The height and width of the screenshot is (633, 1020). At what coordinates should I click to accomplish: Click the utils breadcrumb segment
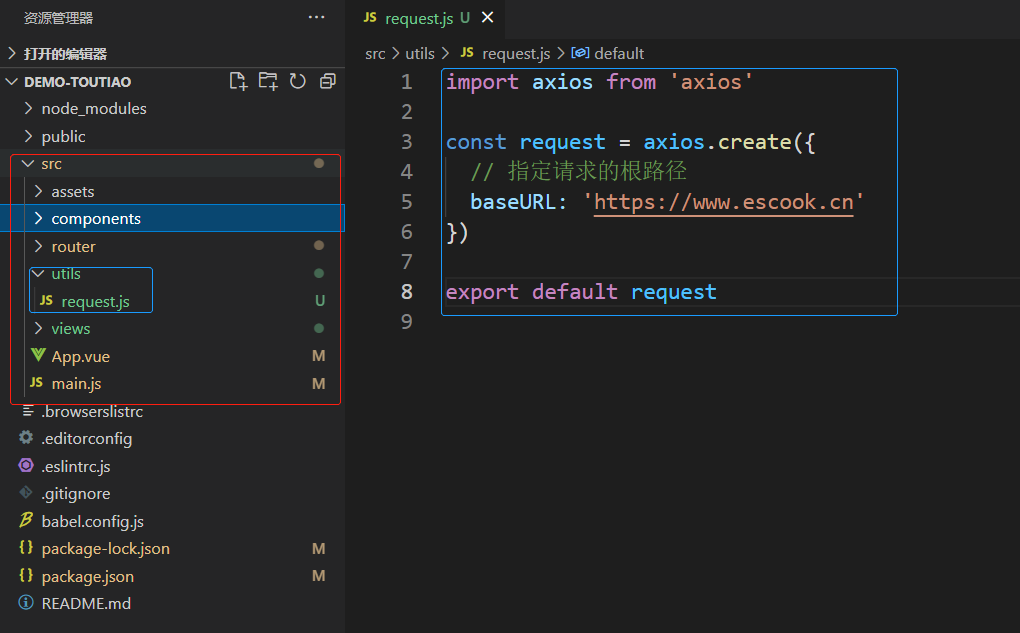pos(420,54)
